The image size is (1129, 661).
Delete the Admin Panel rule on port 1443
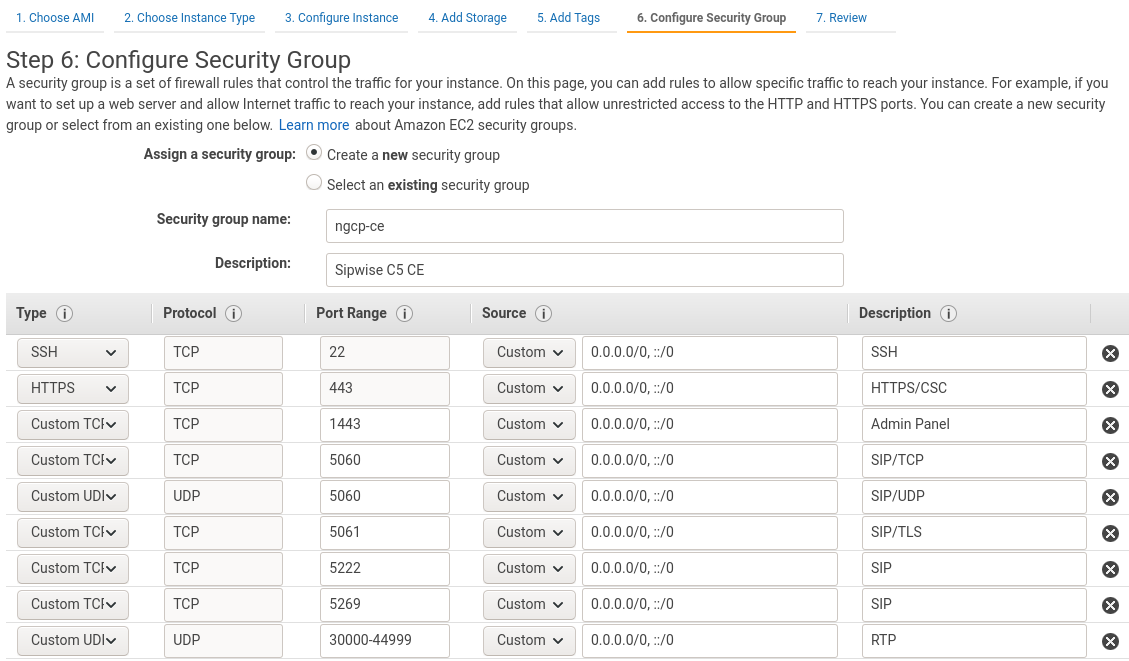click(1110, 424)
